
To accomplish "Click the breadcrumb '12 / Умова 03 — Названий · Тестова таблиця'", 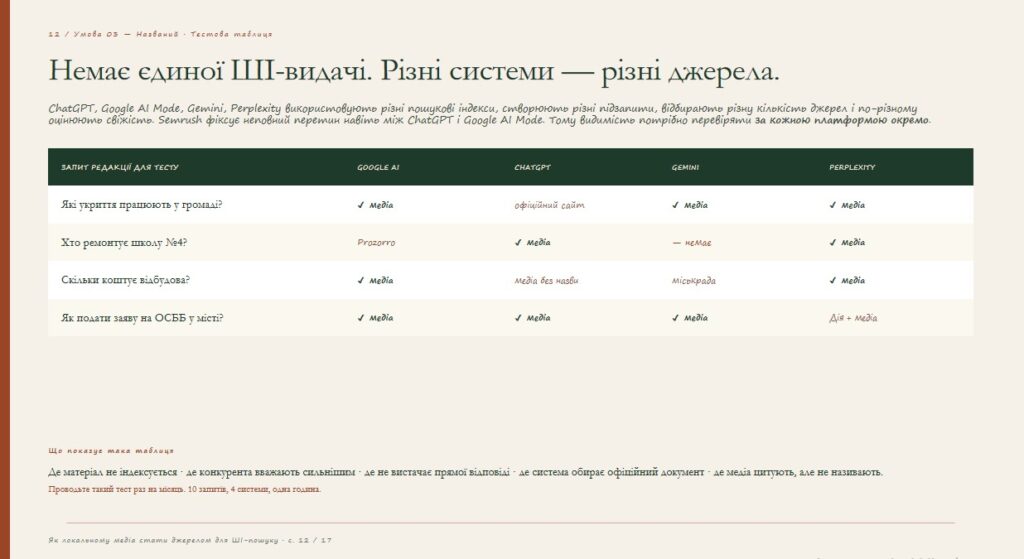I will coord(160,34).
